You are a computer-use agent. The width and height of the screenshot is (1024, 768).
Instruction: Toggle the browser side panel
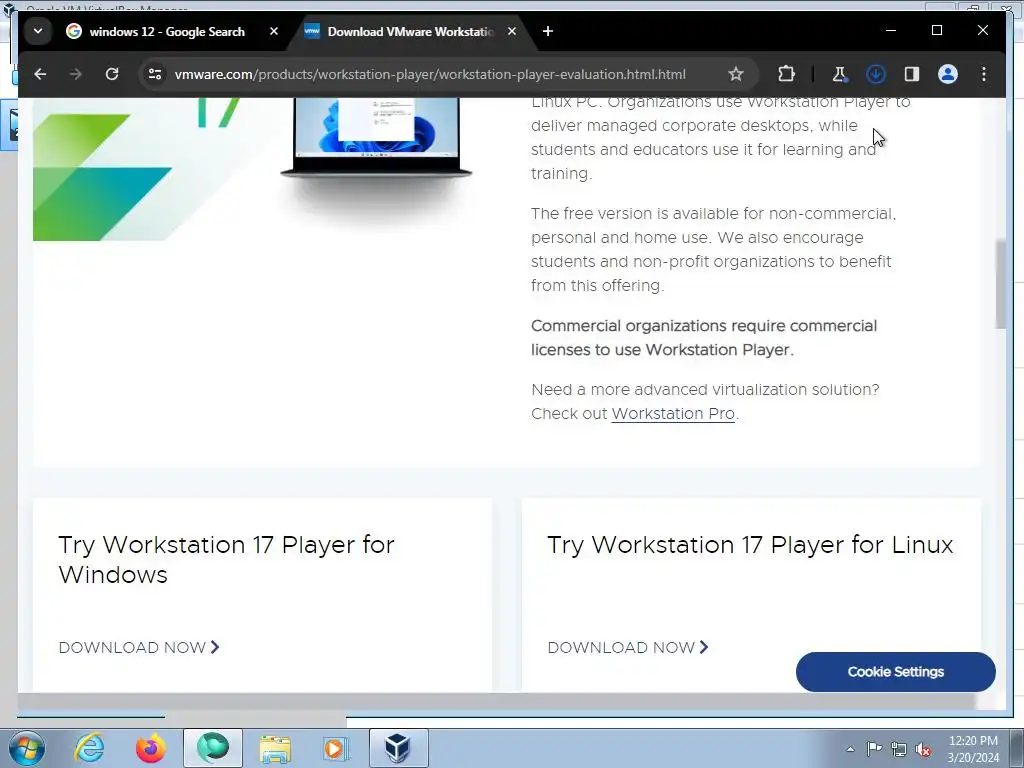912,74
